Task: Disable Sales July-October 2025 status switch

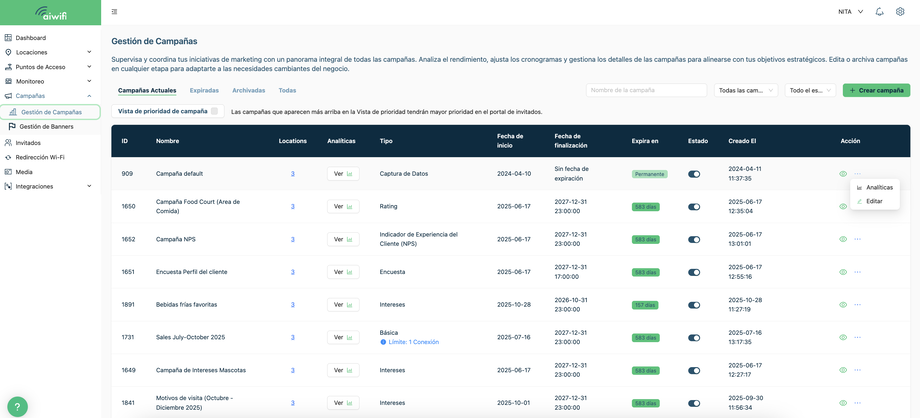Action: point(694,338)
